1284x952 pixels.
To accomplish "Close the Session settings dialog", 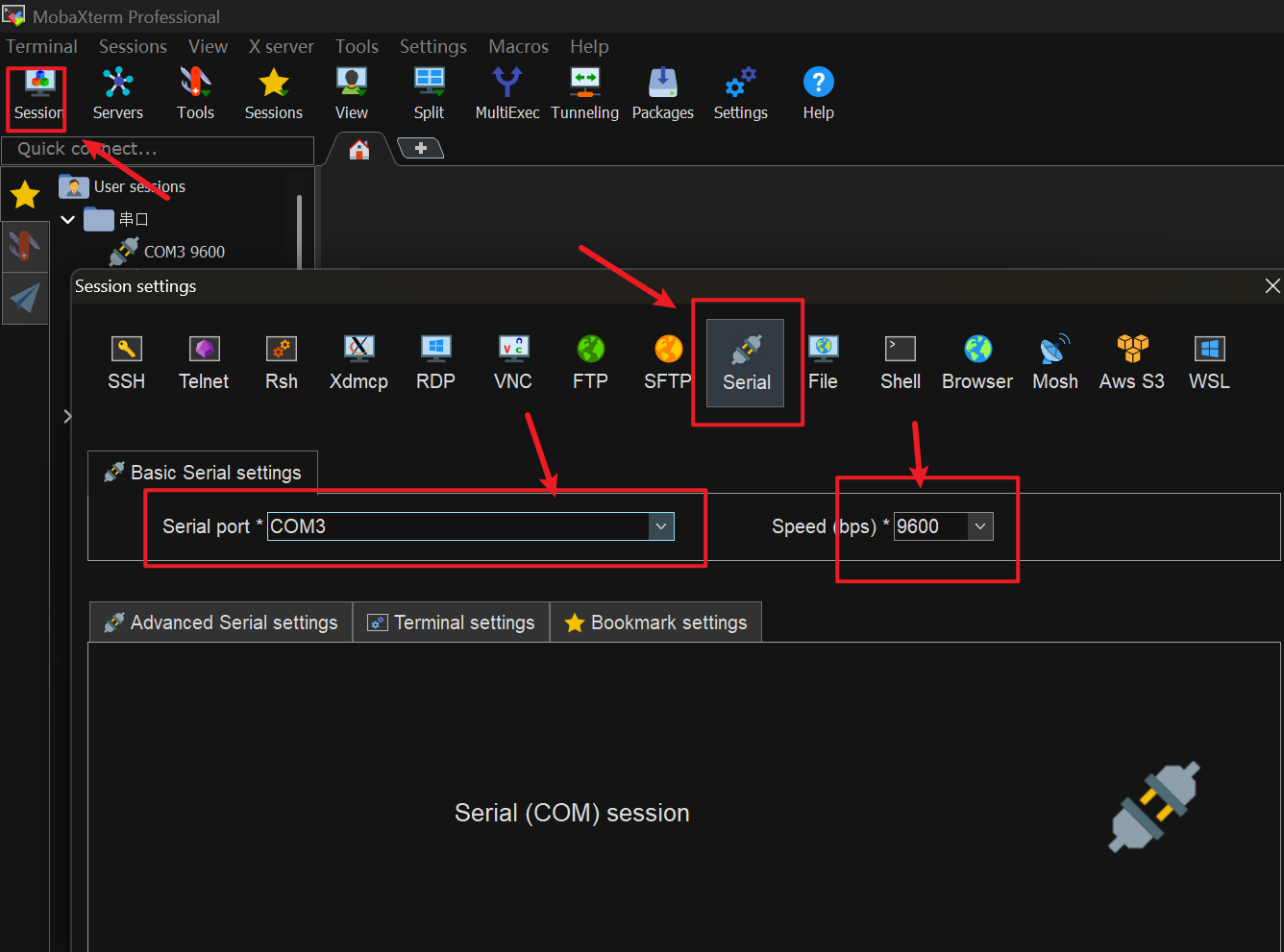I will (1272, 286).
